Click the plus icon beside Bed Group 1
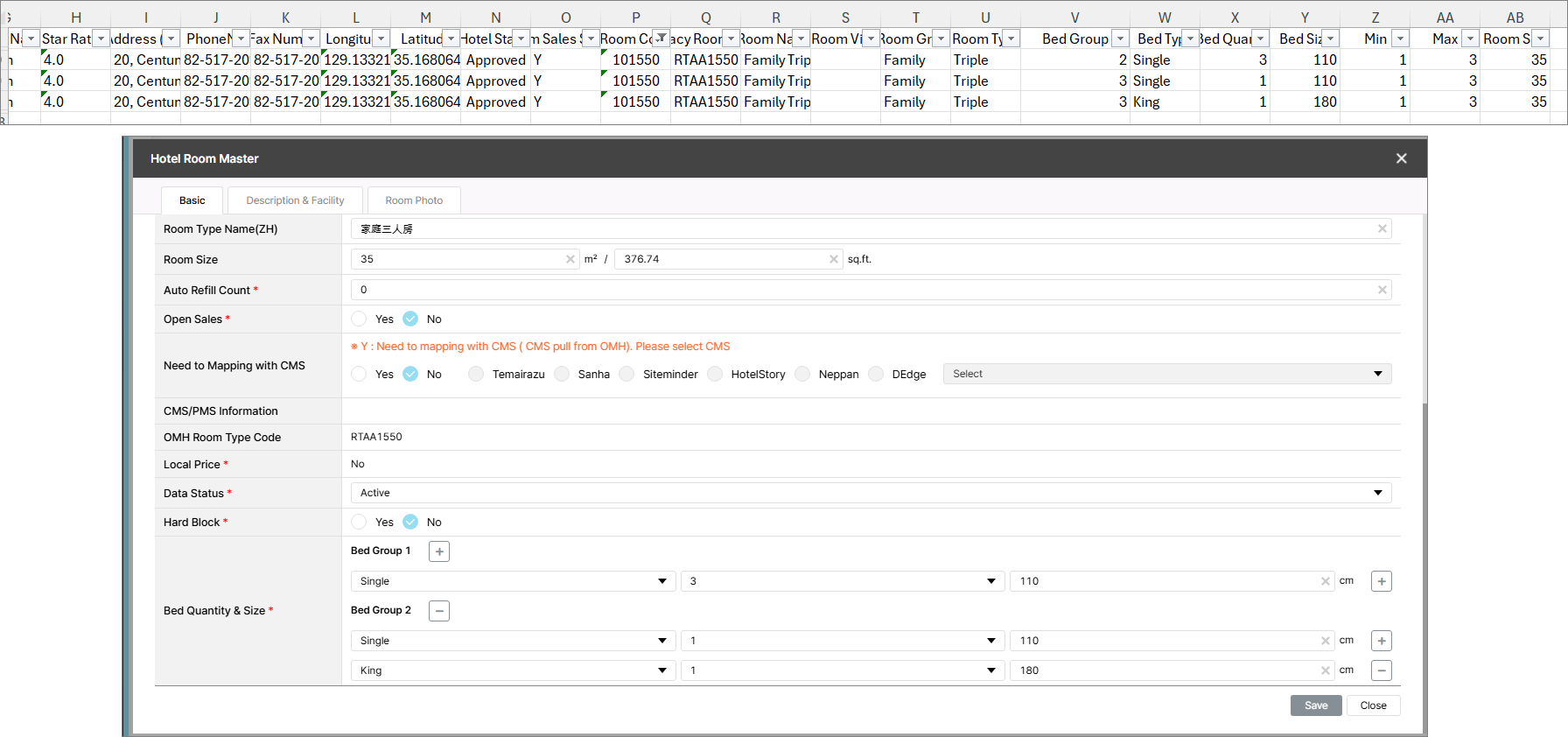1568x737 pixels. pyautogui.click(x=439, y=551)
